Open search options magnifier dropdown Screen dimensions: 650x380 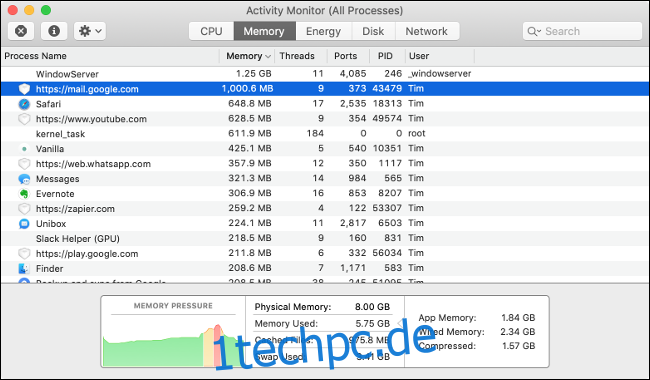pos(534,31)
